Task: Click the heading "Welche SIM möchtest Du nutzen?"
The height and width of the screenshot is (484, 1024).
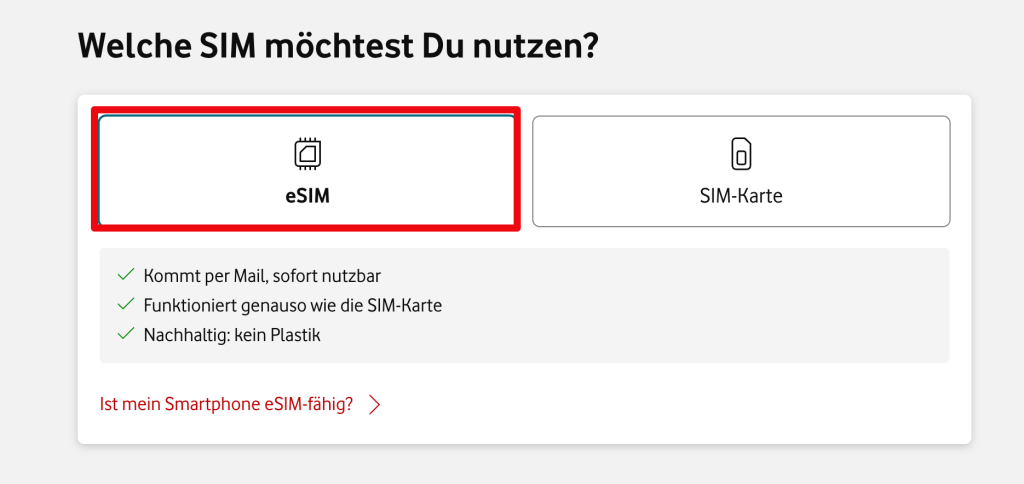Action: (x=337, y=47)
